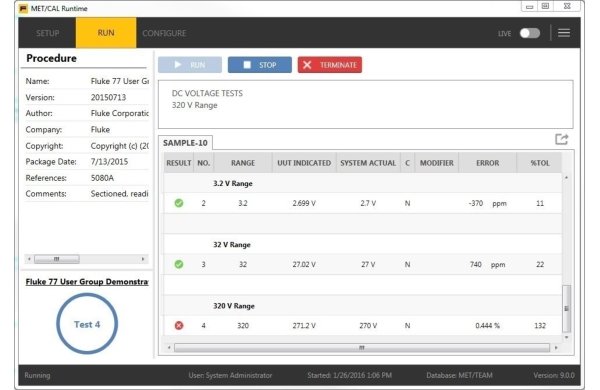Click the MODIFIER column header
The image size is (600, 390).
click(x=437, y=163)
